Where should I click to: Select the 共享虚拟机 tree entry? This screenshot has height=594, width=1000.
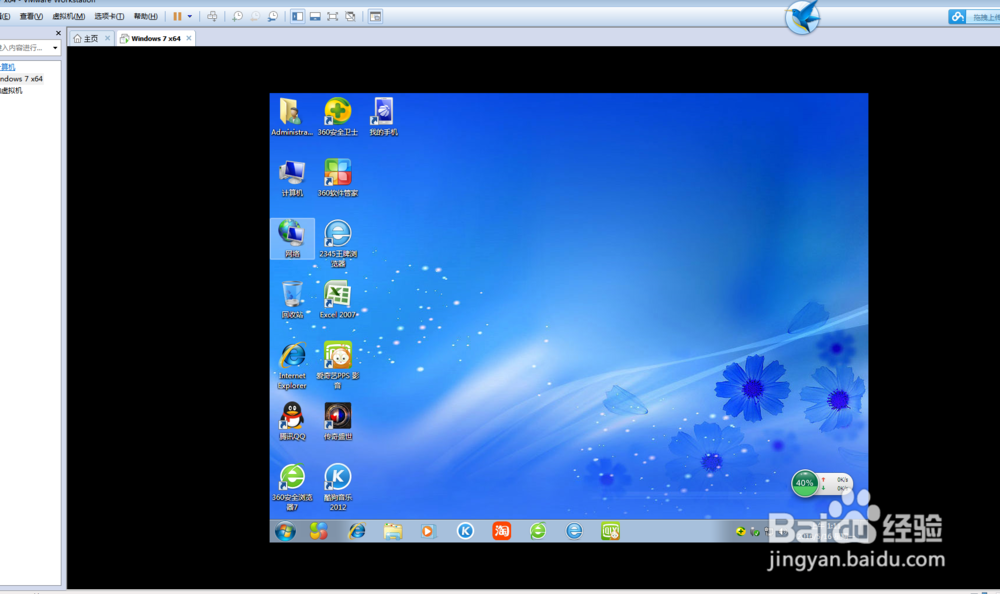[x=11, y=91]
